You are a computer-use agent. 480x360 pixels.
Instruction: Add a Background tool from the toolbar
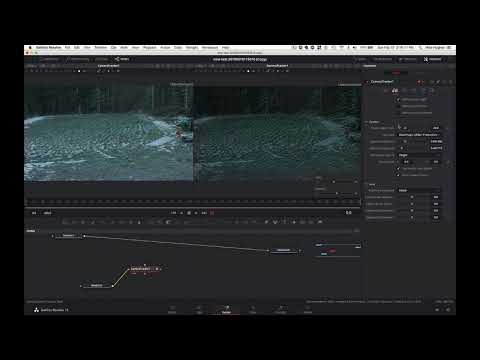tap(66, 222)
